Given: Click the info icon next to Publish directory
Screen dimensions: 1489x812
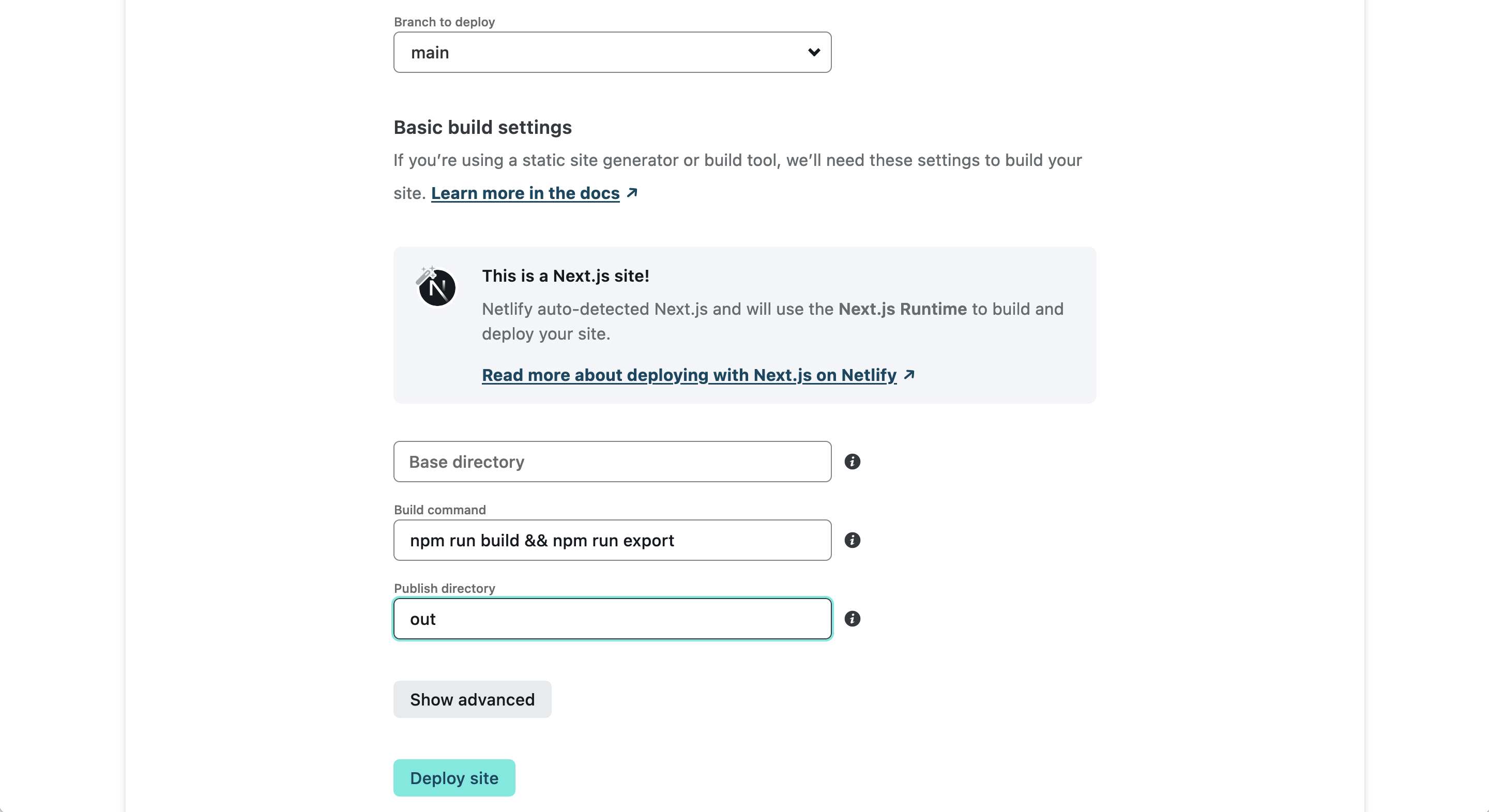Looking at the screenshot, I should [x=853, y=618].
